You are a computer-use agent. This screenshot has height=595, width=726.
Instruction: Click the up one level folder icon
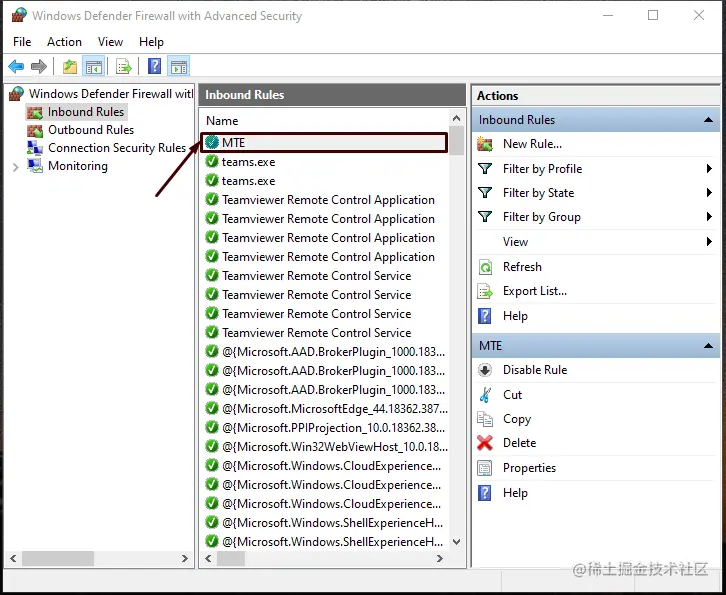tap(70, 67)
